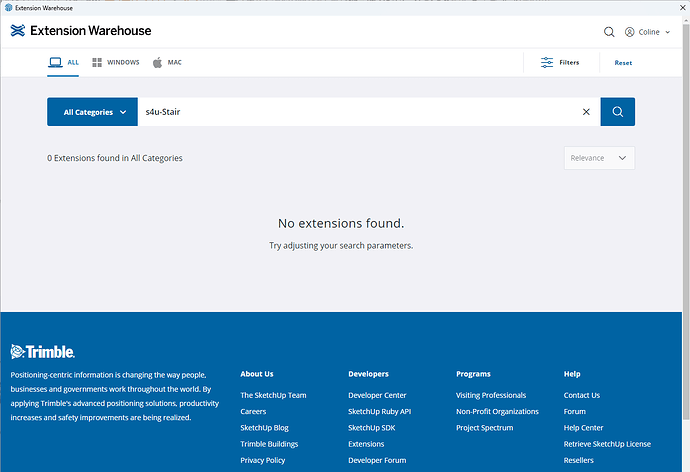Open the Developer Forum link
Viewport: 690px width, 472px height.
click(377, 460)
